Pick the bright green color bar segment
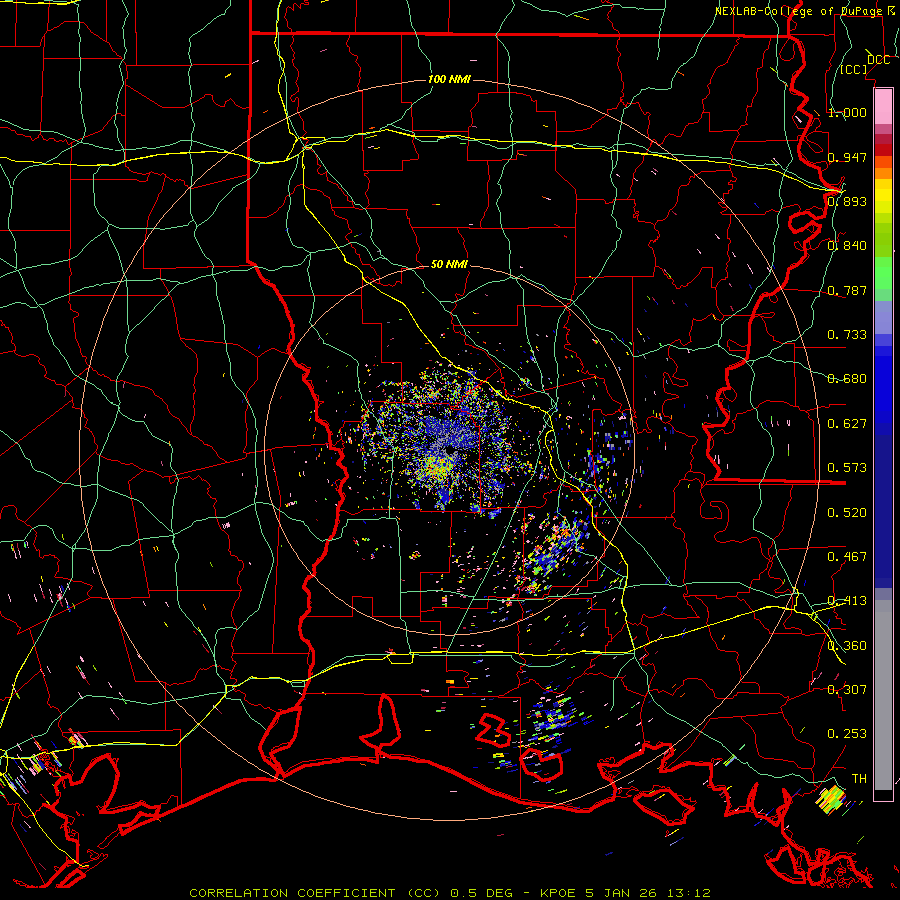 (x=883, y=273)
